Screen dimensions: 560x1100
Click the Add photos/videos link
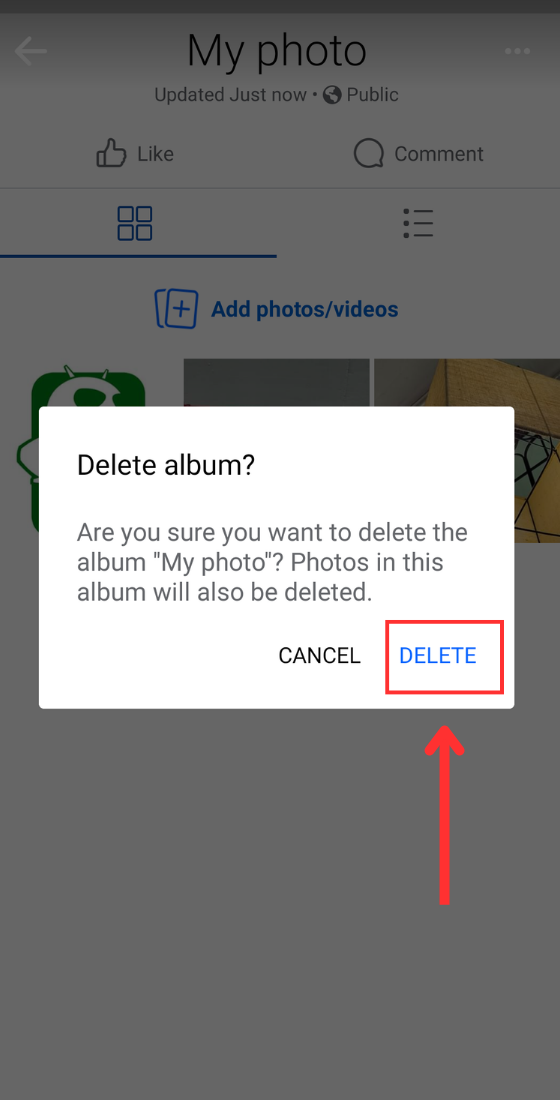(305, 309)
